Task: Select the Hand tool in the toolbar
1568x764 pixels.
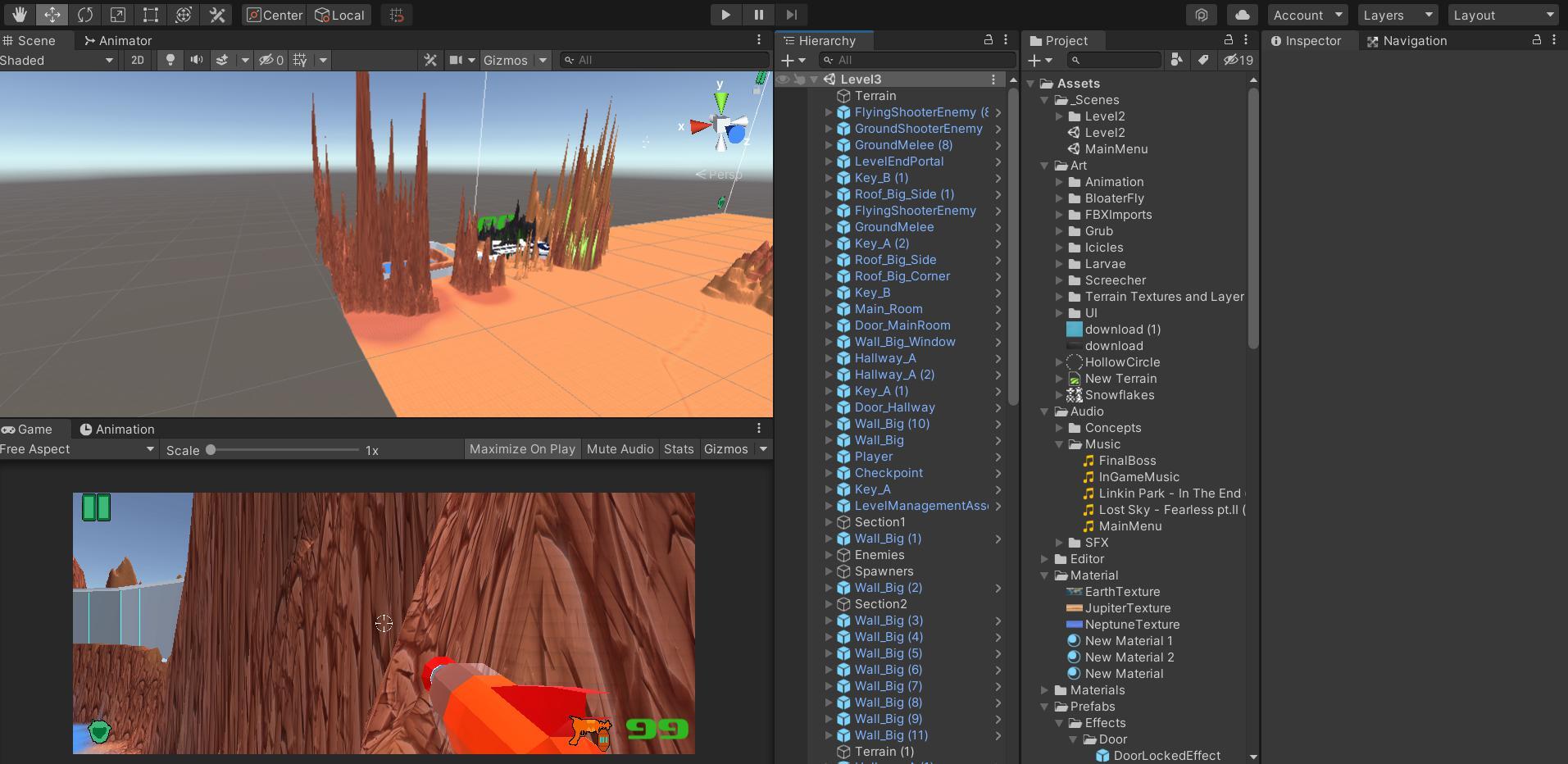Action: 19,15
